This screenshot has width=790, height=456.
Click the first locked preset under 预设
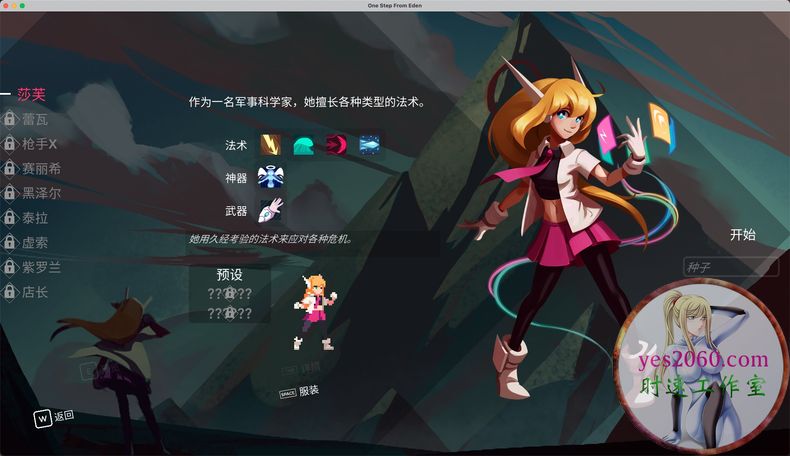coord(229,294)
